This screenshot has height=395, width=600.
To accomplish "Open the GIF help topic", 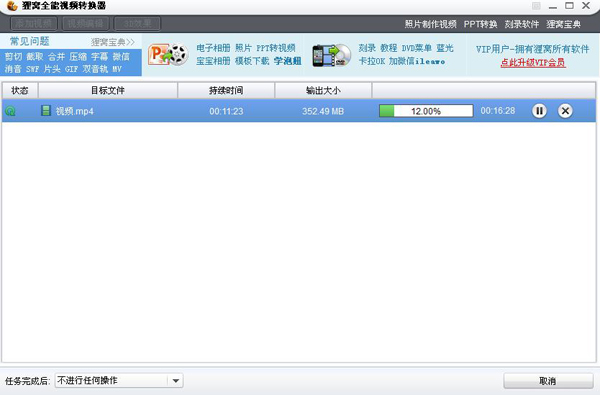I will point(71,69).
